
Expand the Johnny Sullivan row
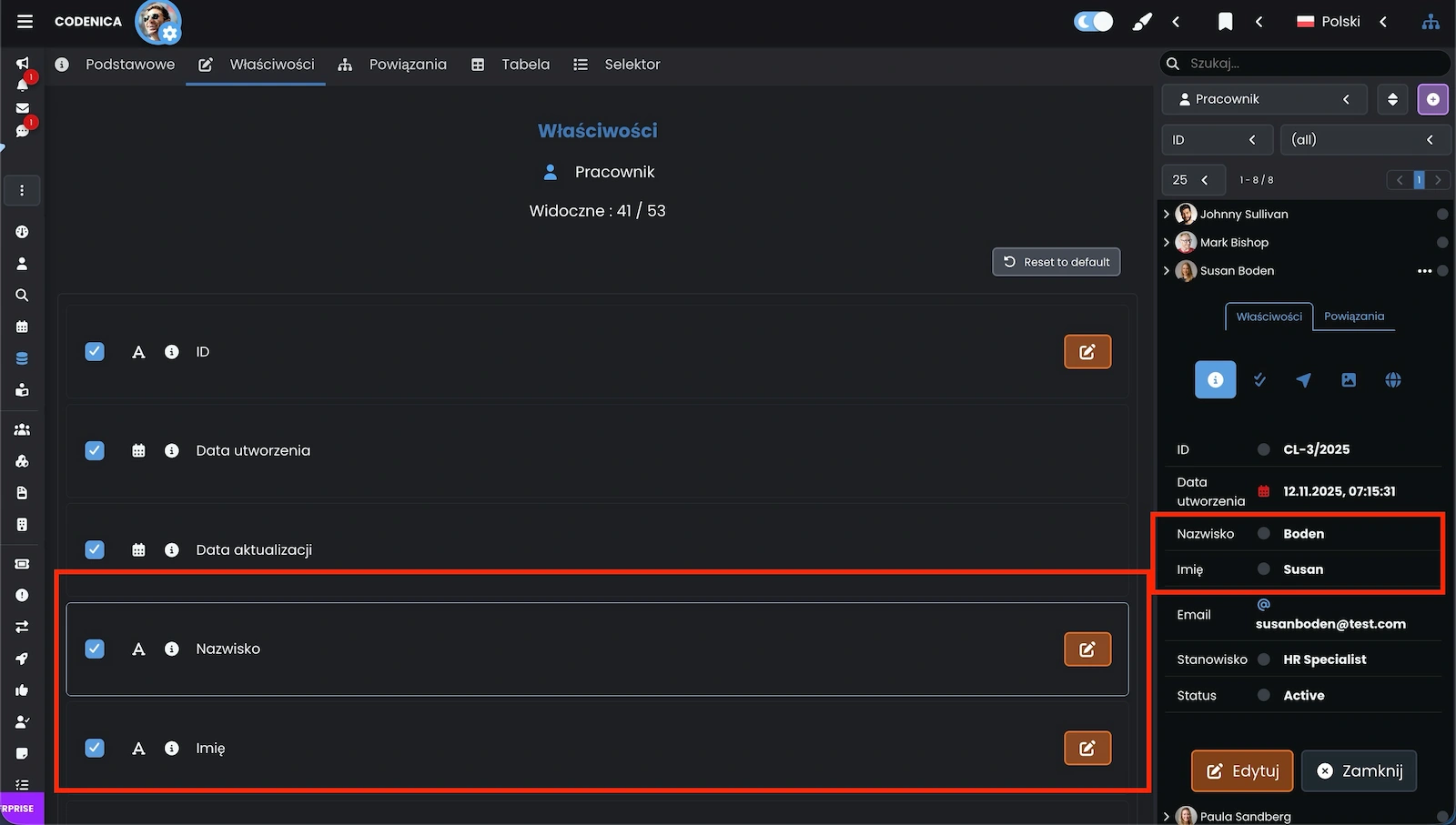(x=1167, y=215)
